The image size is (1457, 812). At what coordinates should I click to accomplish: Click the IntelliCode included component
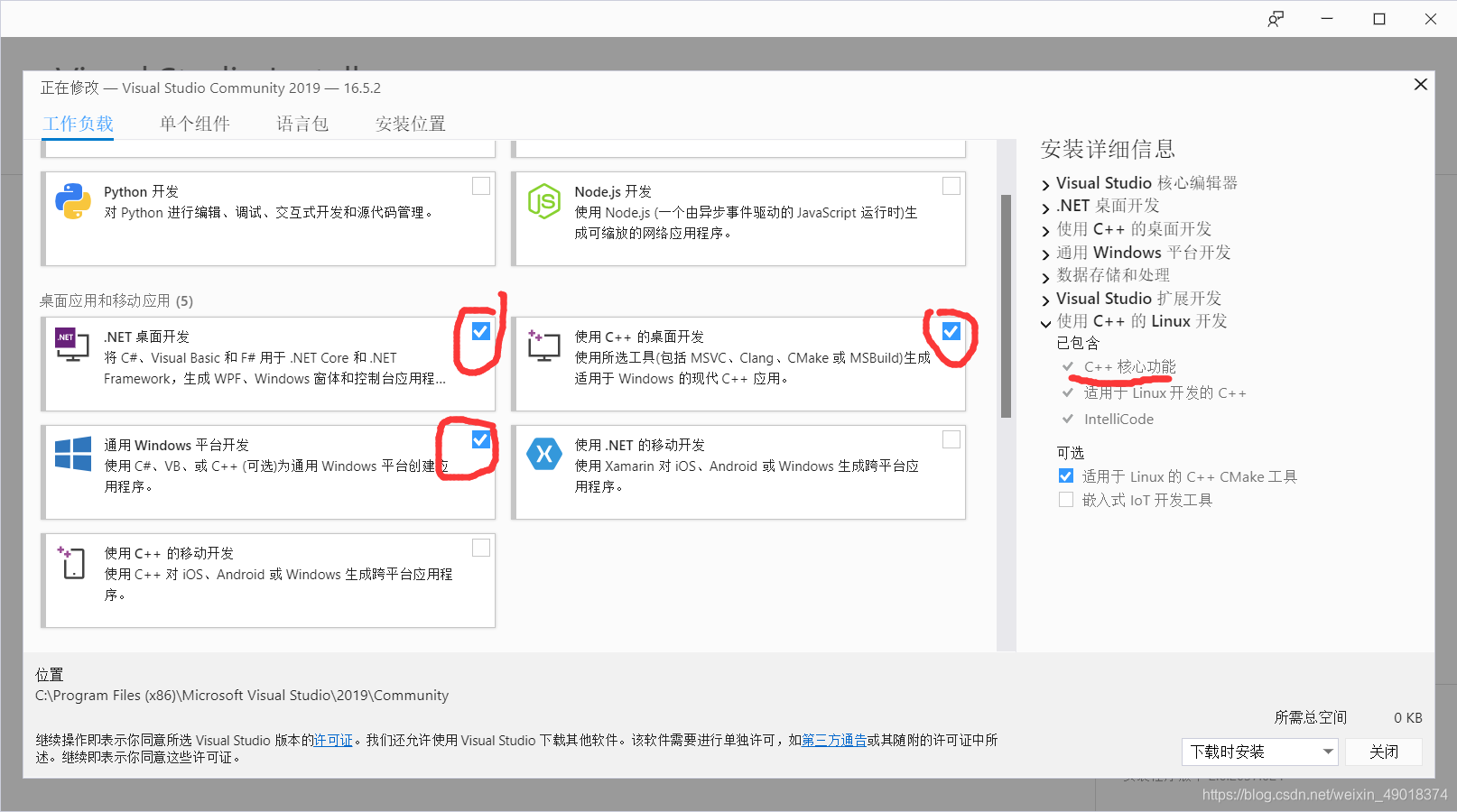point(1118,419)
